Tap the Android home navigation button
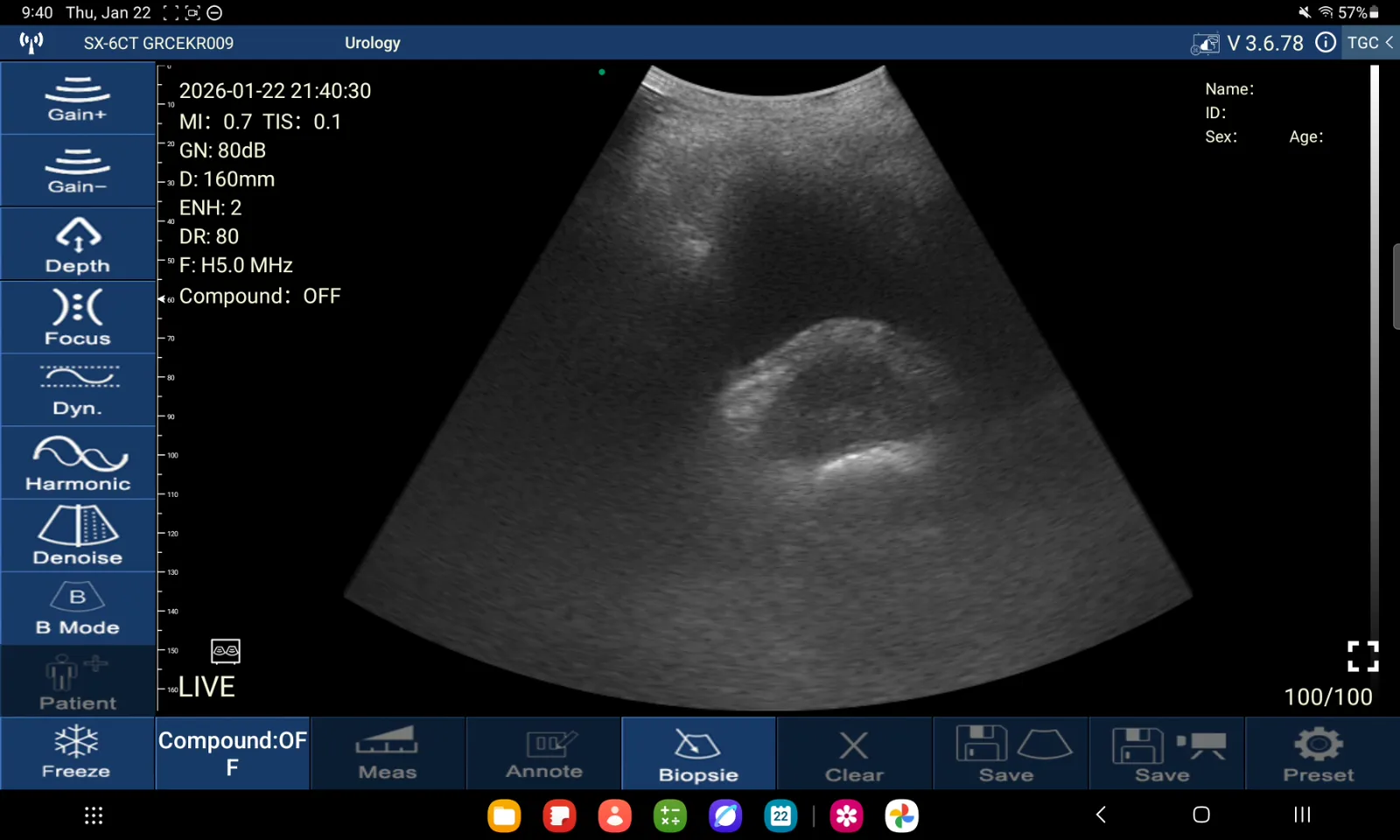 tap(1201, 815)
